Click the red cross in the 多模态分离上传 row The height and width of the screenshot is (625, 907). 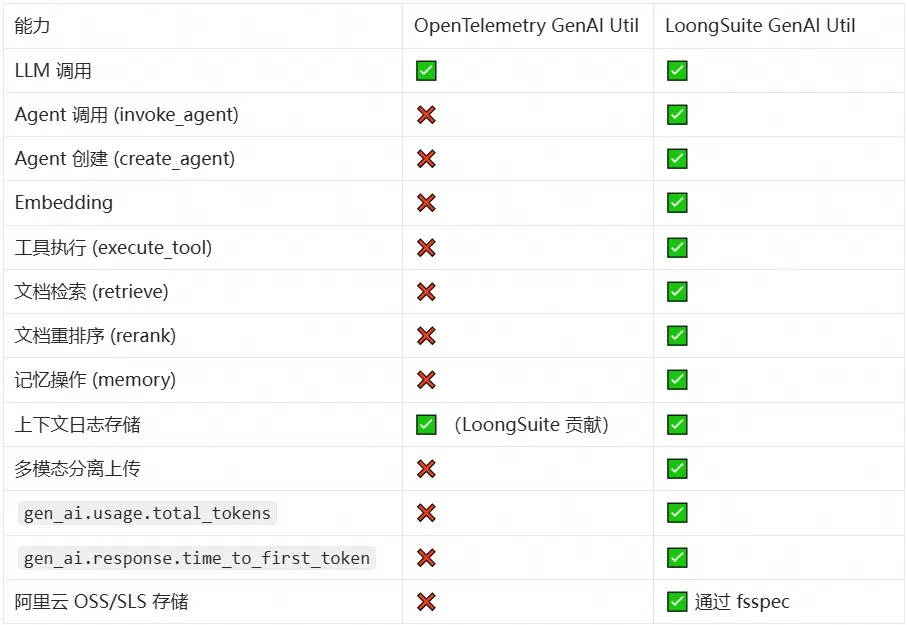coord(426,469)
